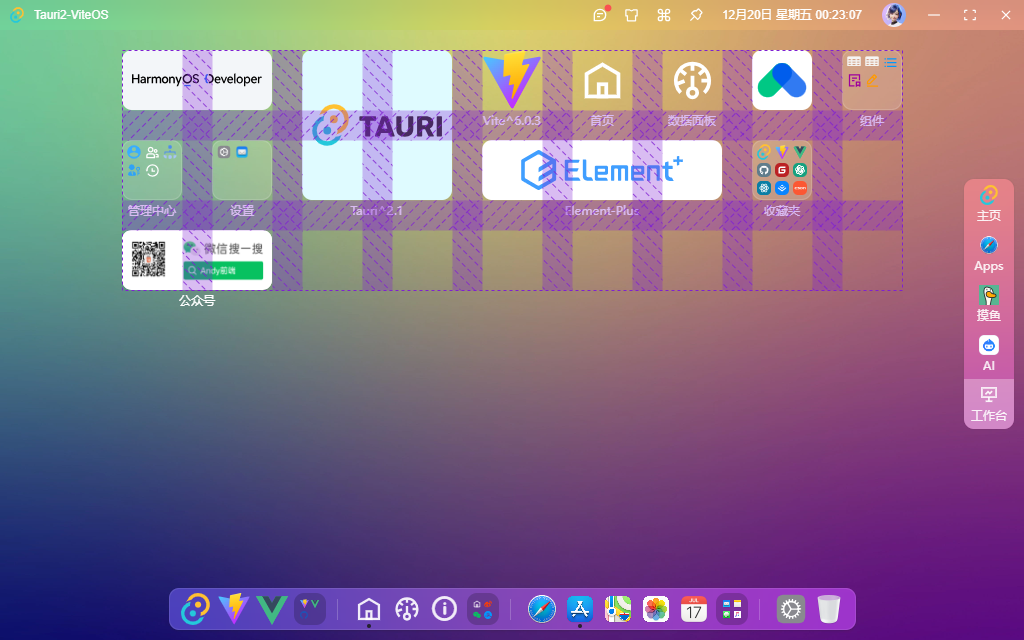Open the large Tauri 2.1 card
1024x640 pixels.
point(377,125)
